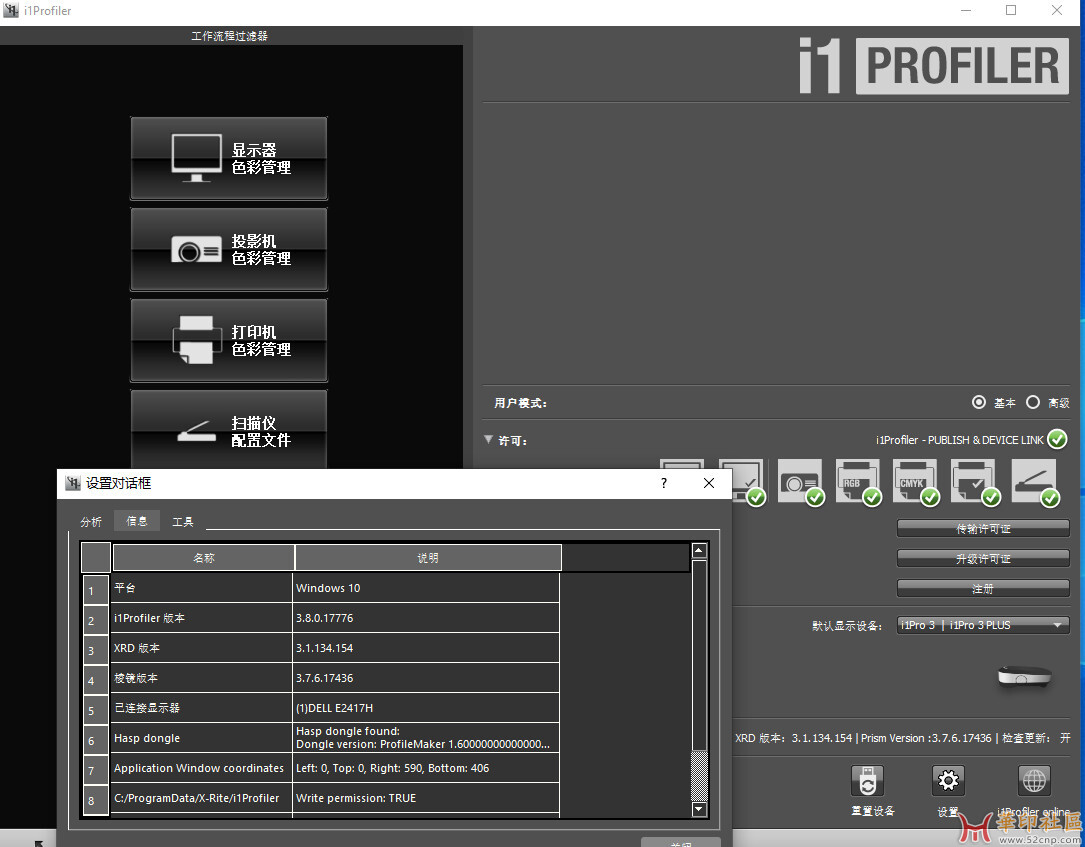The image size is (1085, 847).
Task: Select the 已连接显示器 cell
Action: coord(201,708)
